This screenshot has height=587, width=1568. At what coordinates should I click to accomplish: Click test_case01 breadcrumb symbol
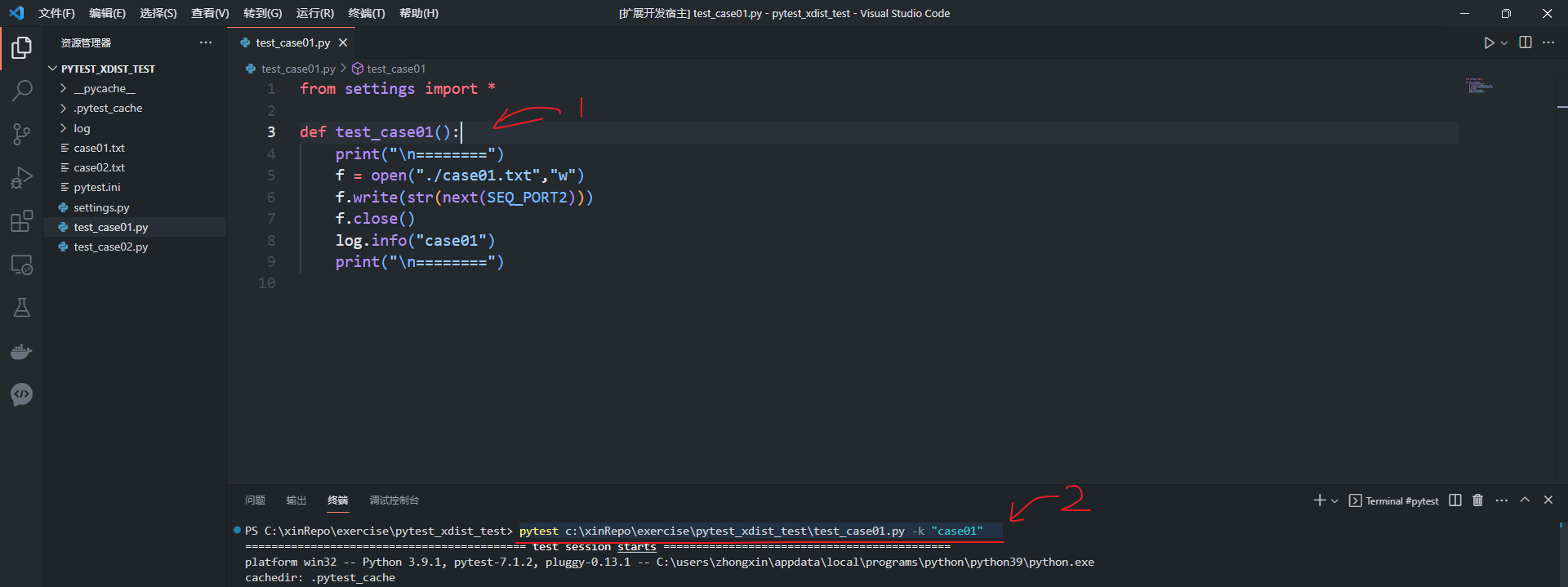click(395, 69)
